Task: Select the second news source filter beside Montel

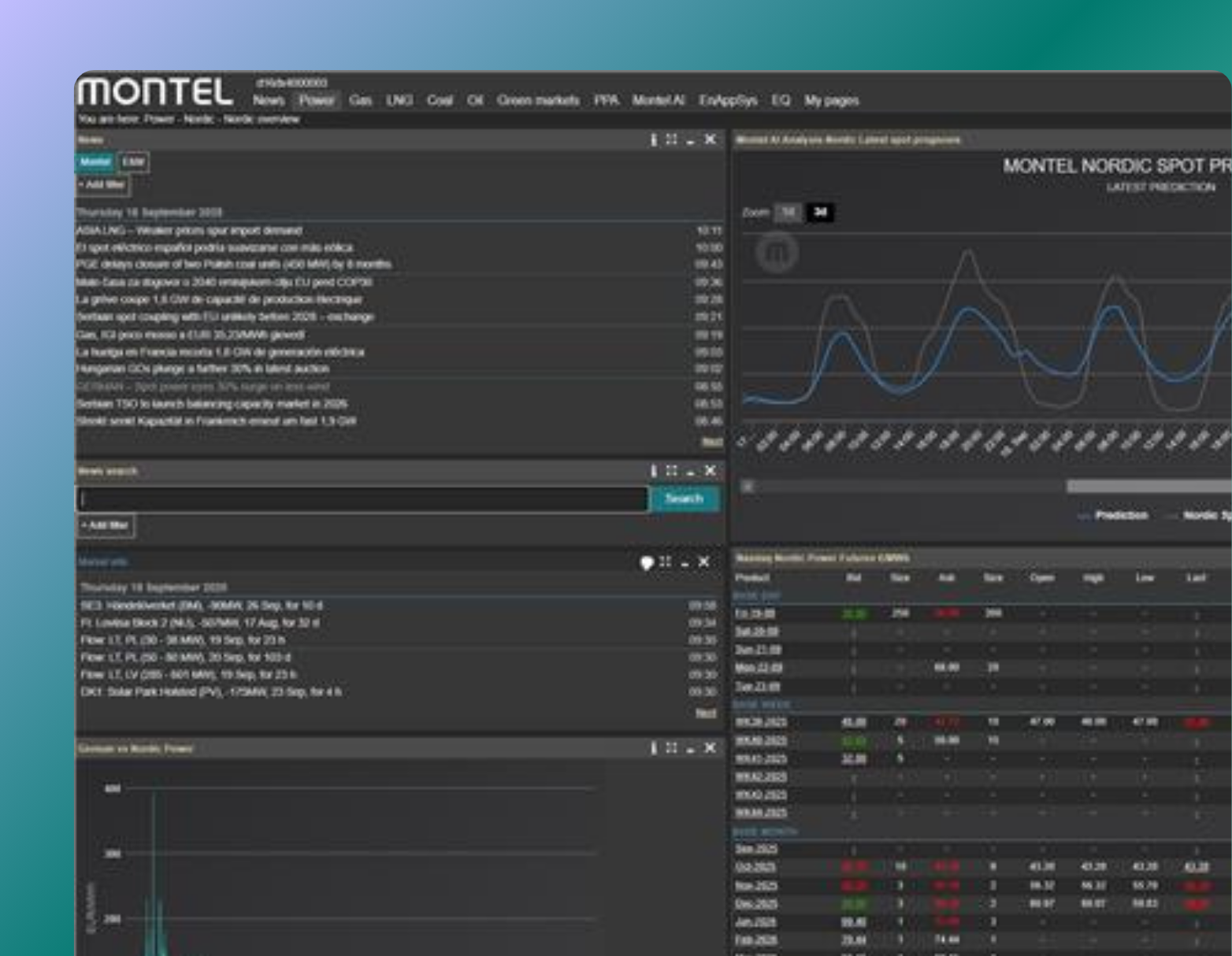Action: (133, 162)
